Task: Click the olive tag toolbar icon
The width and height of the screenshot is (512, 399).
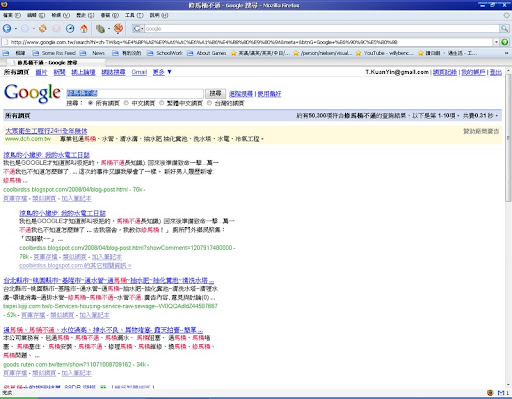Action: pos(100,29)
